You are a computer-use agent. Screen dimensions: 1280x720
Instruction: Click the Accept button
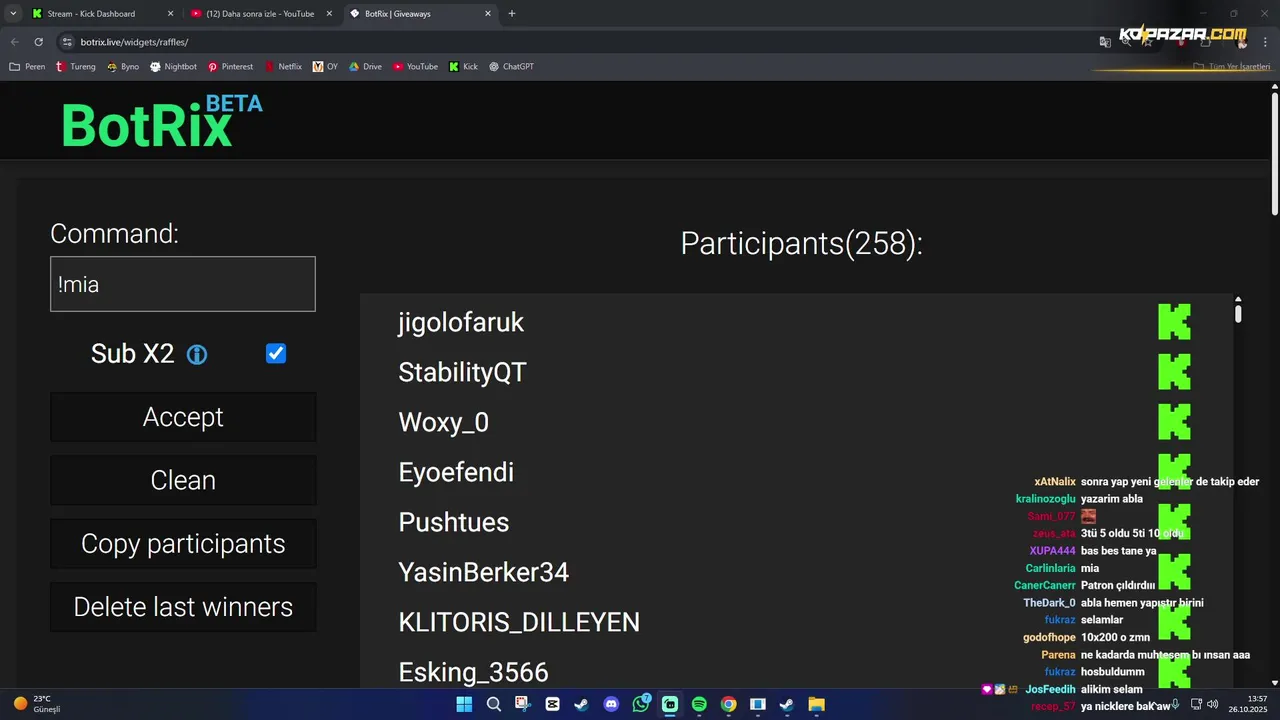coord(183,417)
